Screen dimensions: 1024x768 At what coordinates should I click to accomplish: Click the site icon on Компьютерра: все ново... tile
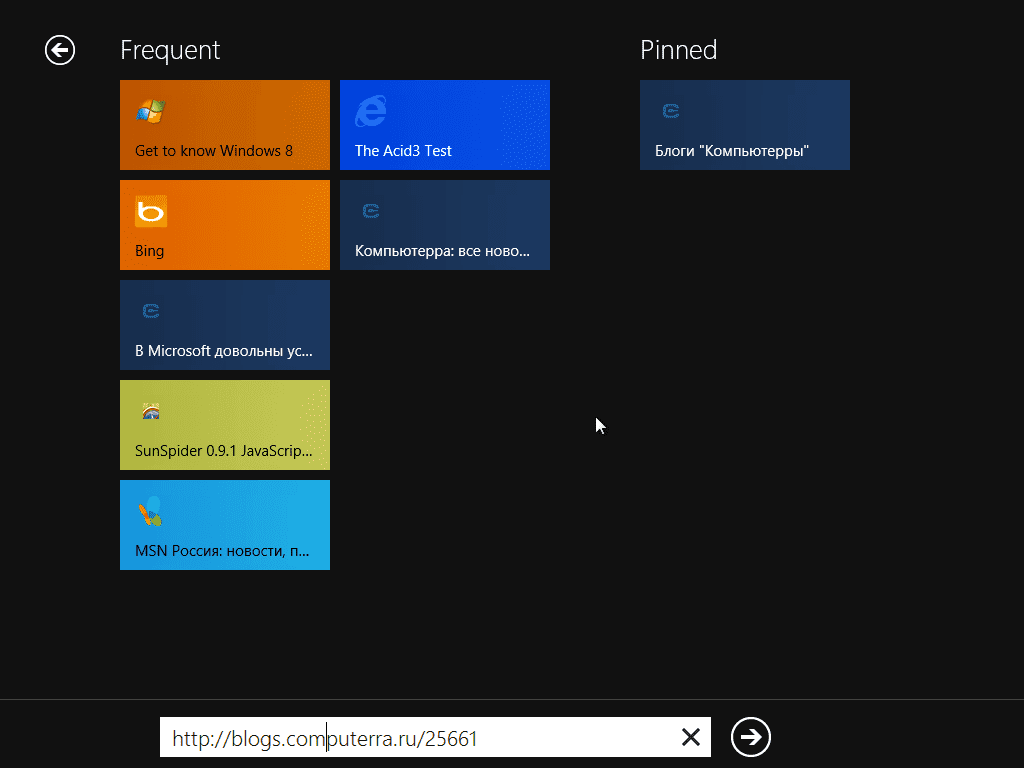coord(371,211)
